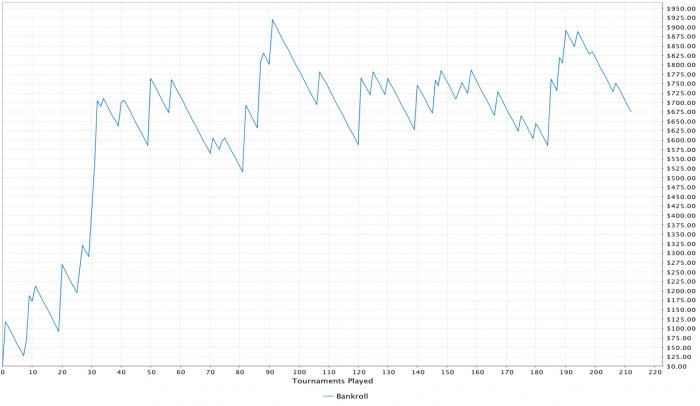
Task: Click the $650.00 y-axis label
Action: point(681,121)
